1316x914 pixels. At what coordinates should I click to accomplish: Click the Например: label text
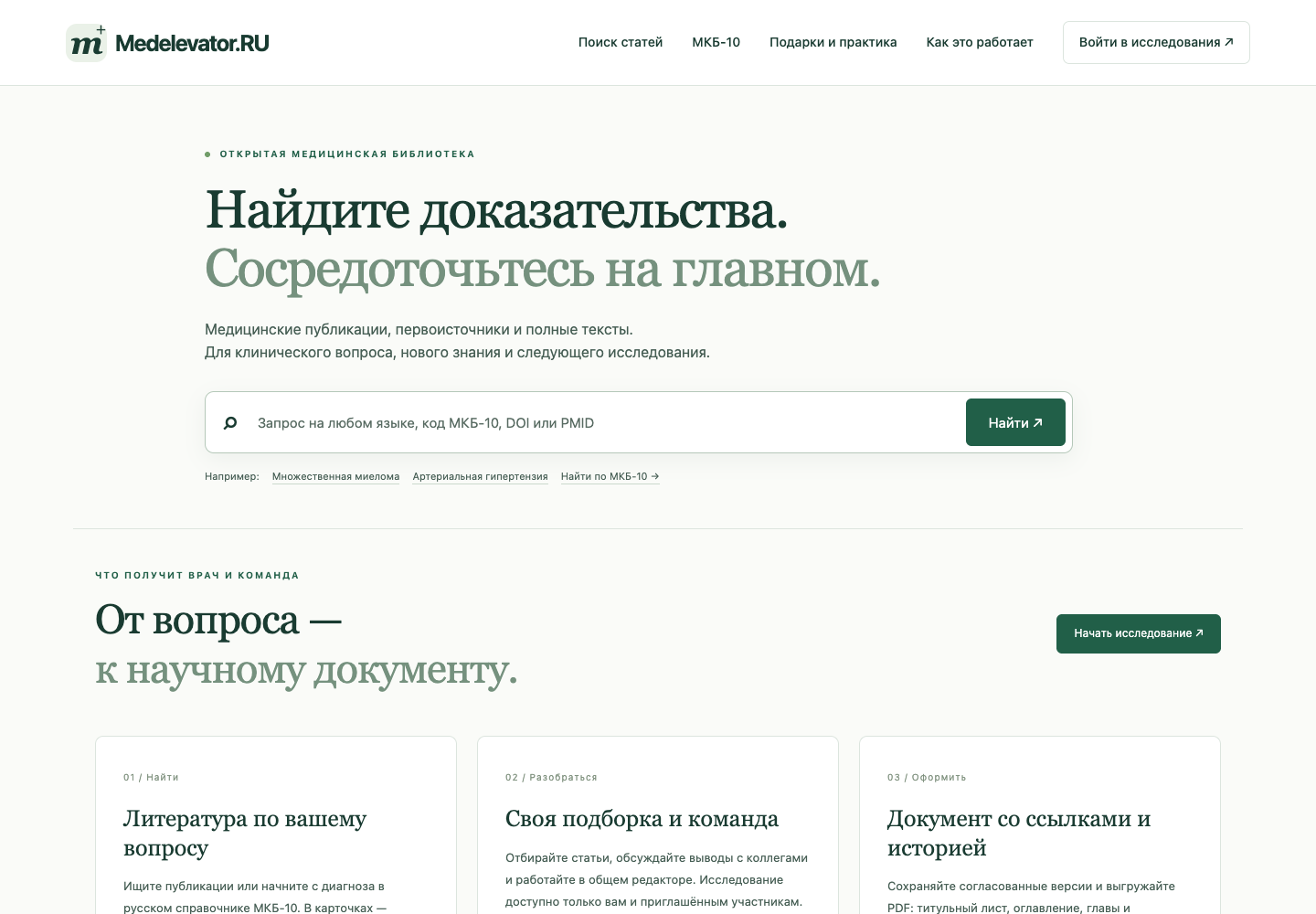click(x=232, y=476)
